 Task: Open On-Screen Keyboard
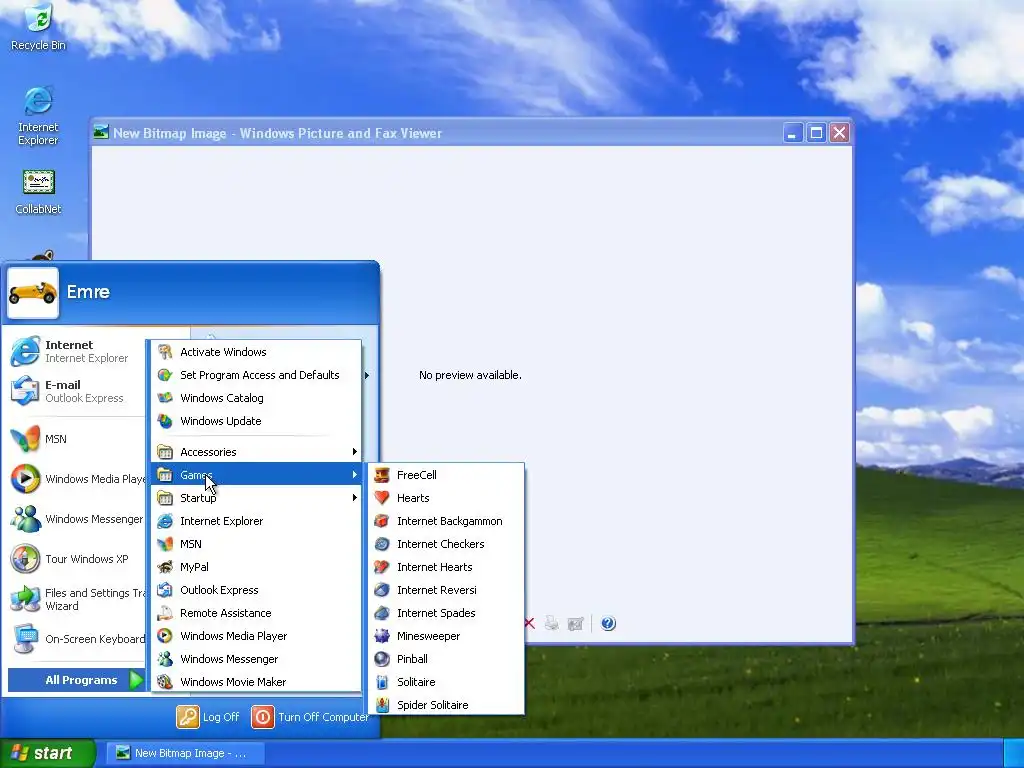tap(76, 639)
